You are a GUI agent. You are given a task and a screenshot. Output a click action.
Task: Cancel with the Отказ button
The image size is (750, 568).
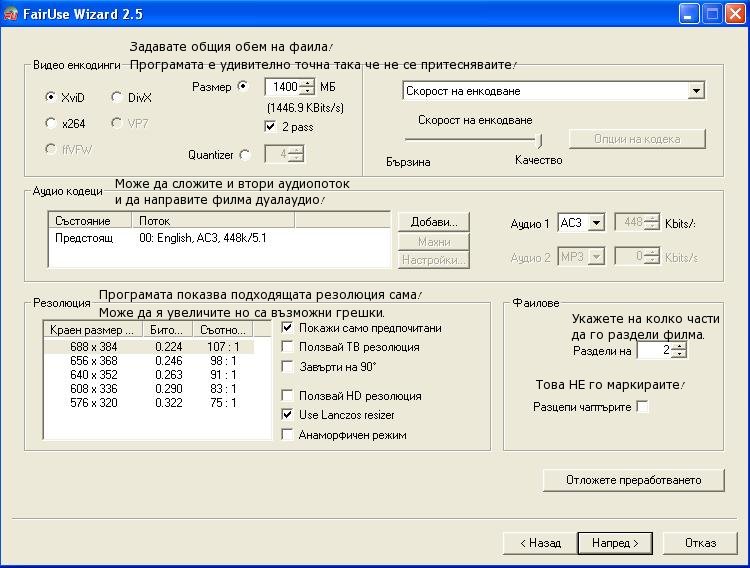pos(700,543)
